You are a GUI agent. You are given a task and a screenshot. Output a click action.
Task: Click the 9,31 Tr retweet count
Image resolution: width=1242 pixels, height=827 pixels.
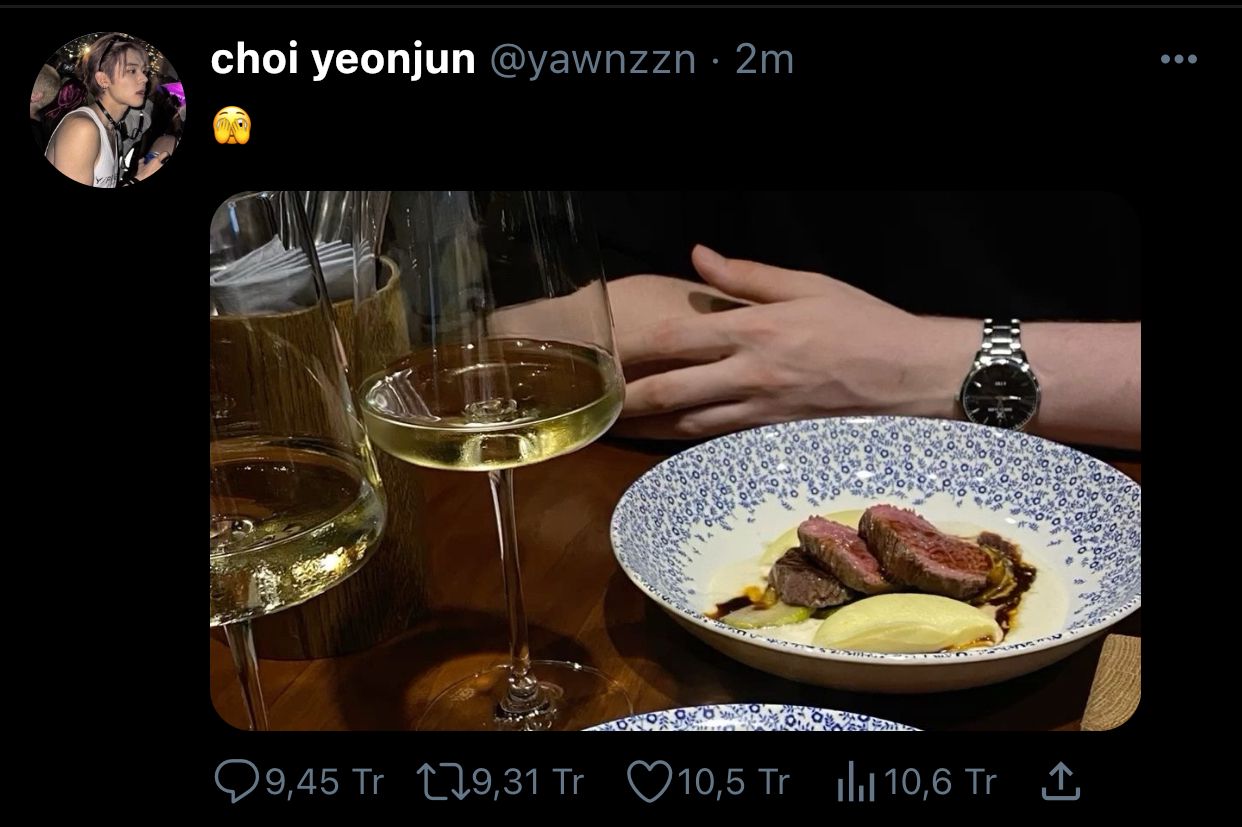(x=526, y=782)
